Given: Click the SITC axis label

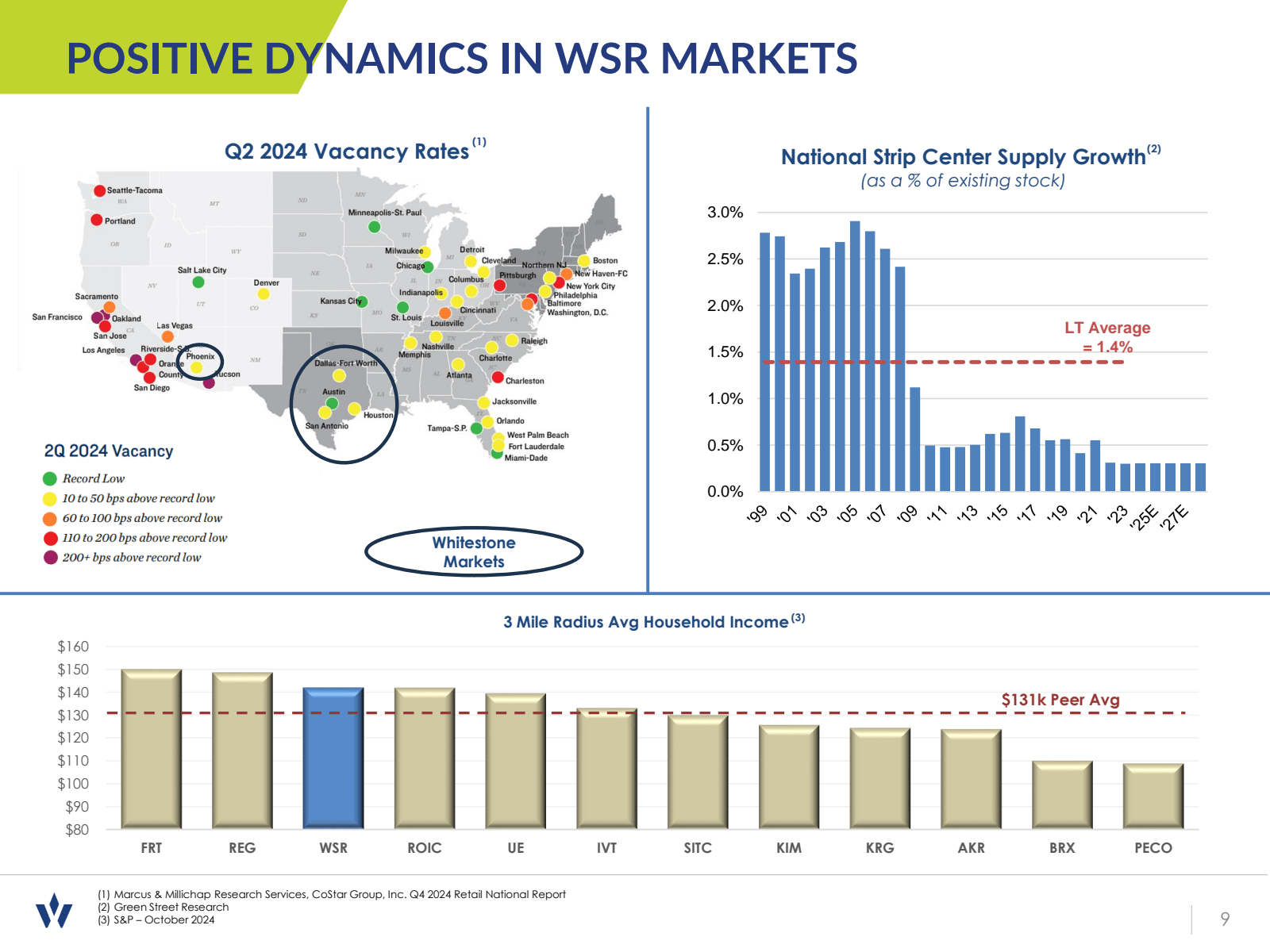Looking at the screenshot, I should (698, 848).
